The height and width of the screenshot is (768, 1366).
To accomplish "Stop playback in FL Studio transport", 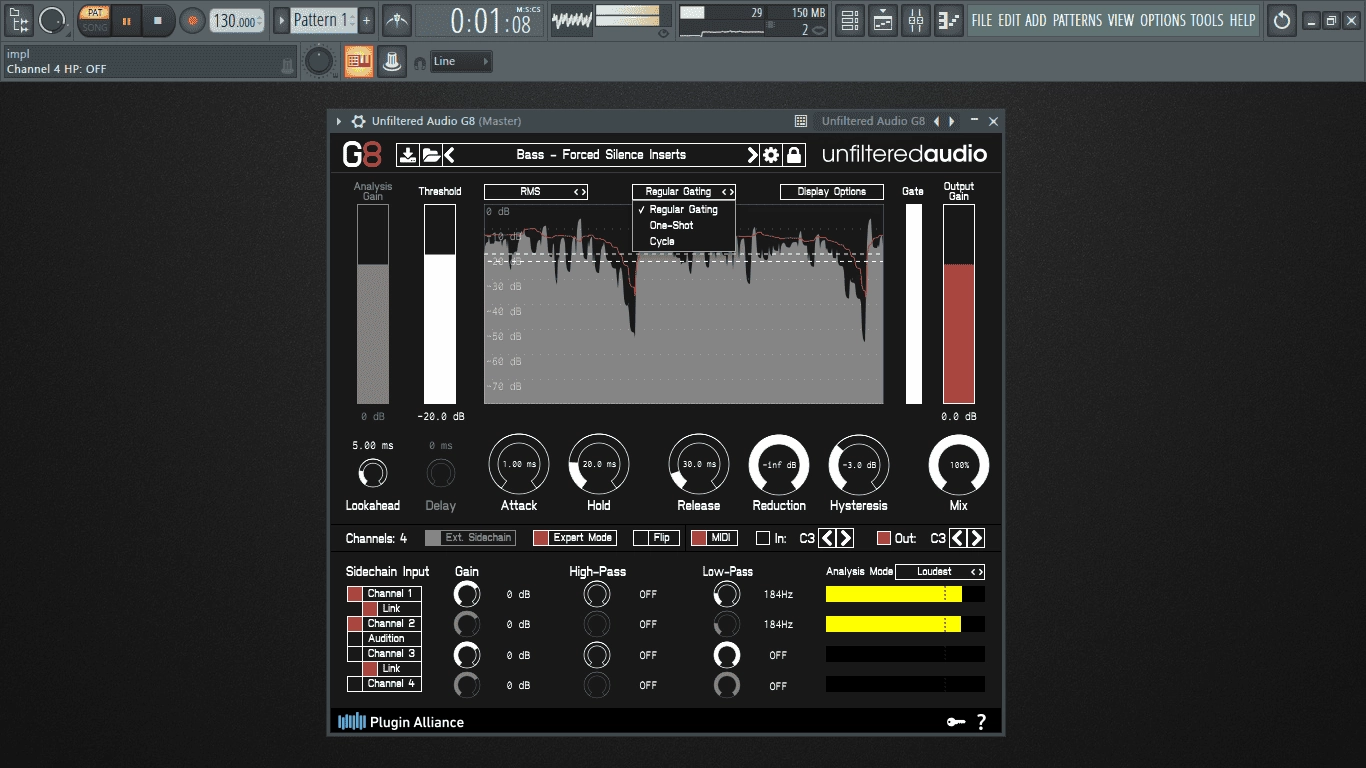I will (157, 20).
